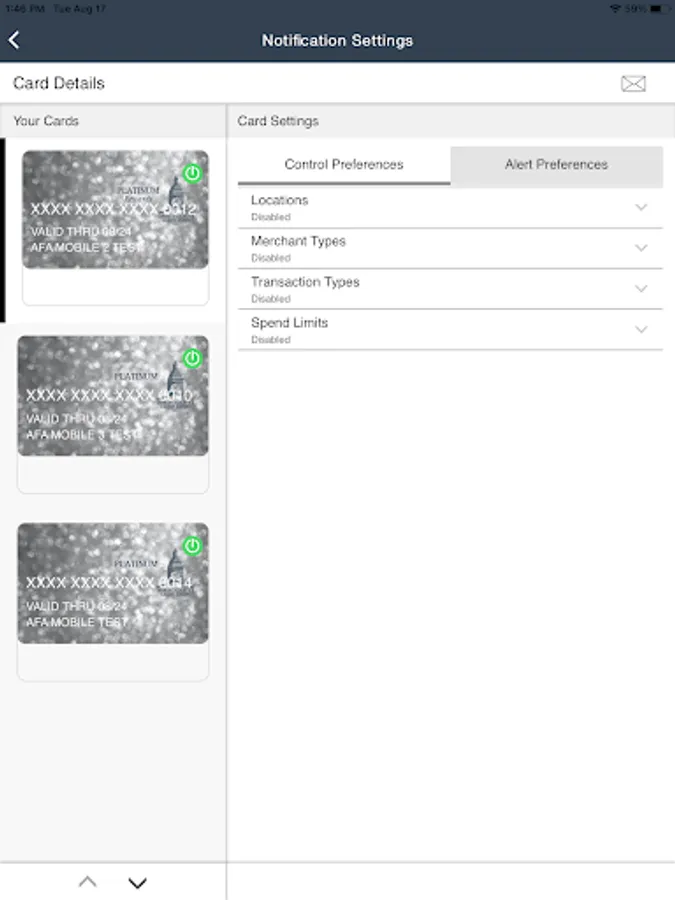675x900 pixels.
Task: Select the AFA MOBILE 3 TEST card
Action: [113, 396]
